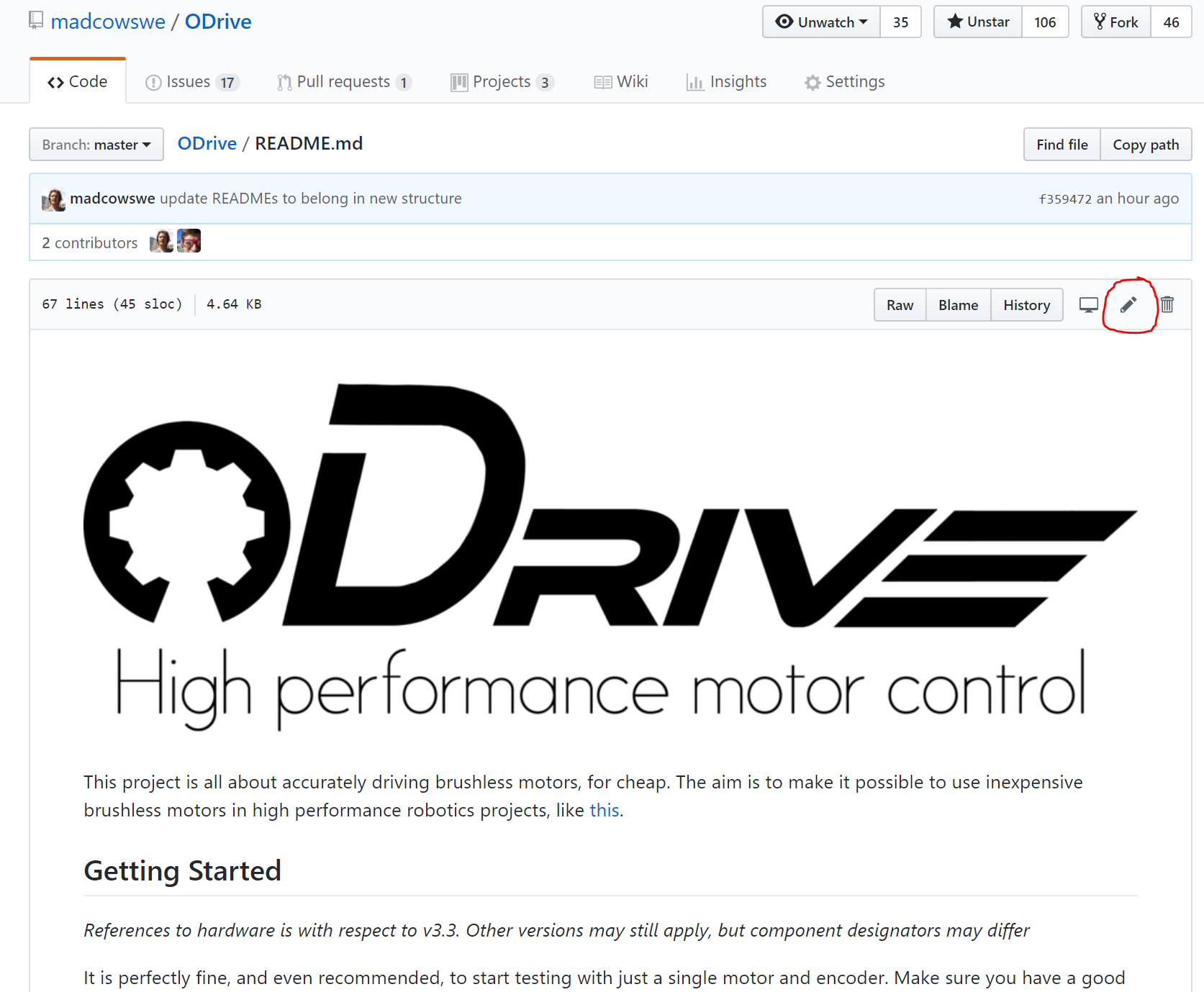
Task: Click the Projects count badge 3
Action: [x=545, y=83]
